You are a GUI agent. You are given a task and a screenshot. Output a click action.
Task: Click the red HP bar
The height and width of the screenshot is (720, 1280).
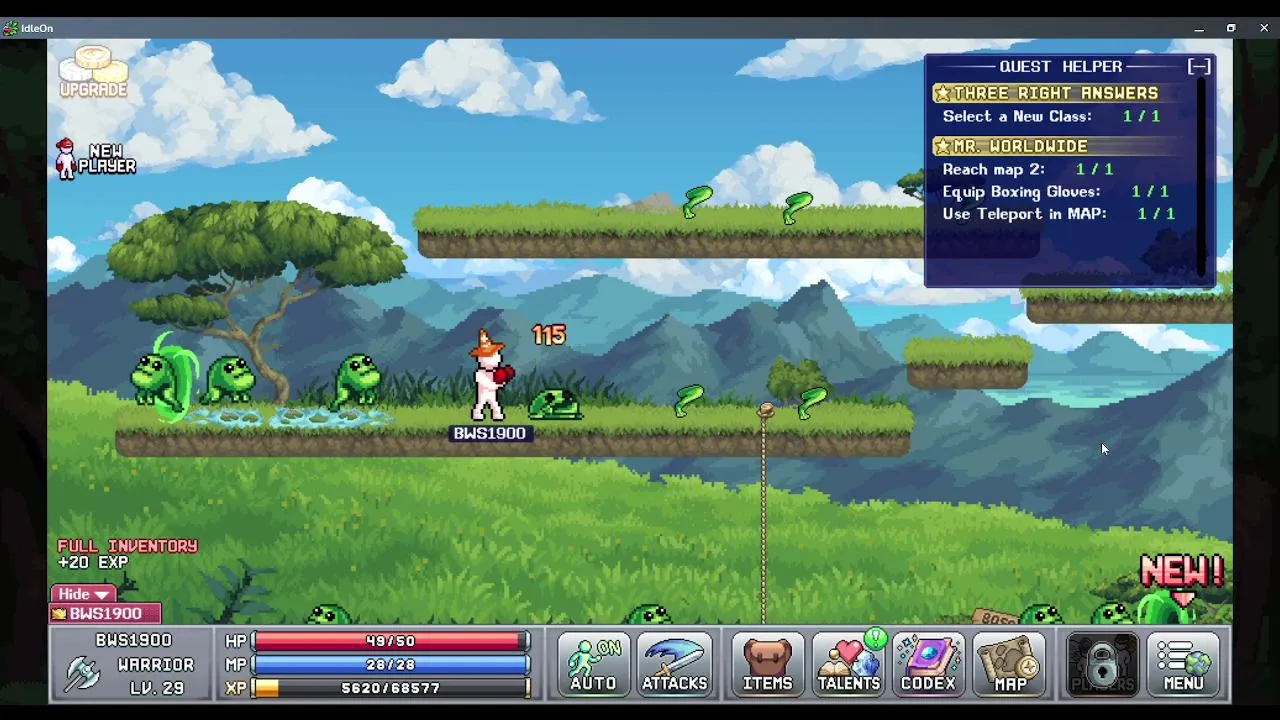point(391,641)
